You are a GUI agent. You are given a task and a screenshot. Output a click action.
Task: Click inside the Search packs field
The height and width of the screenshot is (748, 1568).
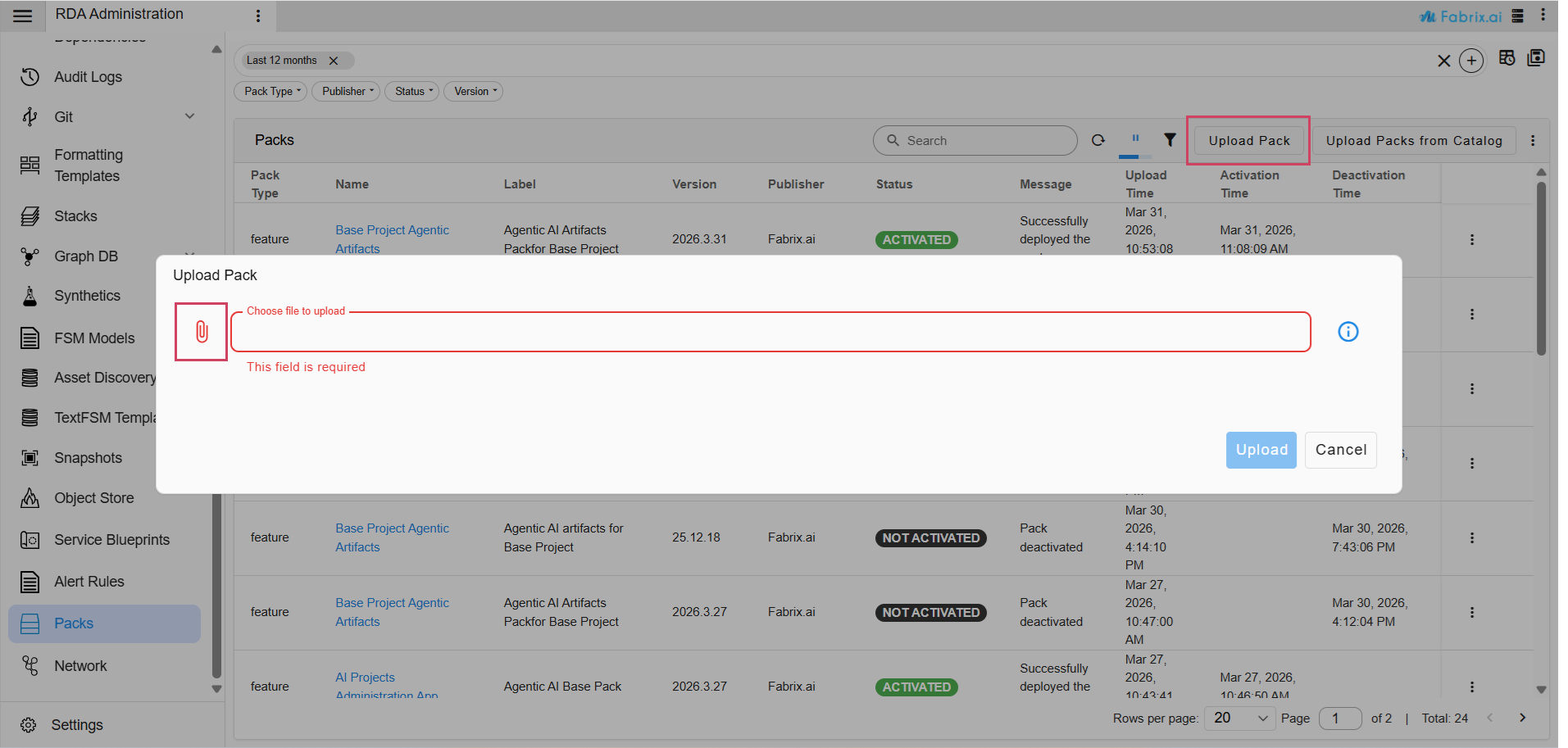click(975, 140)
